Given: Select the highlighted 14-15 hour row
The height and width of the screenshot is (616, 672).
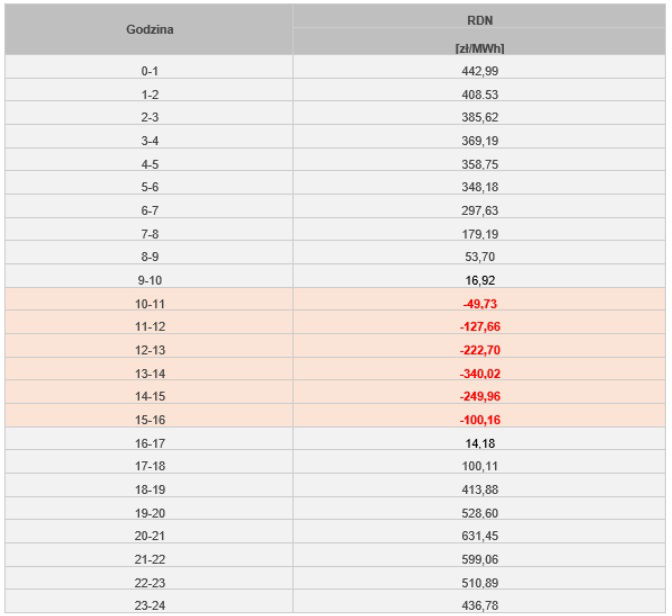Looking at the screenshot, I should (x=150, y=395).
